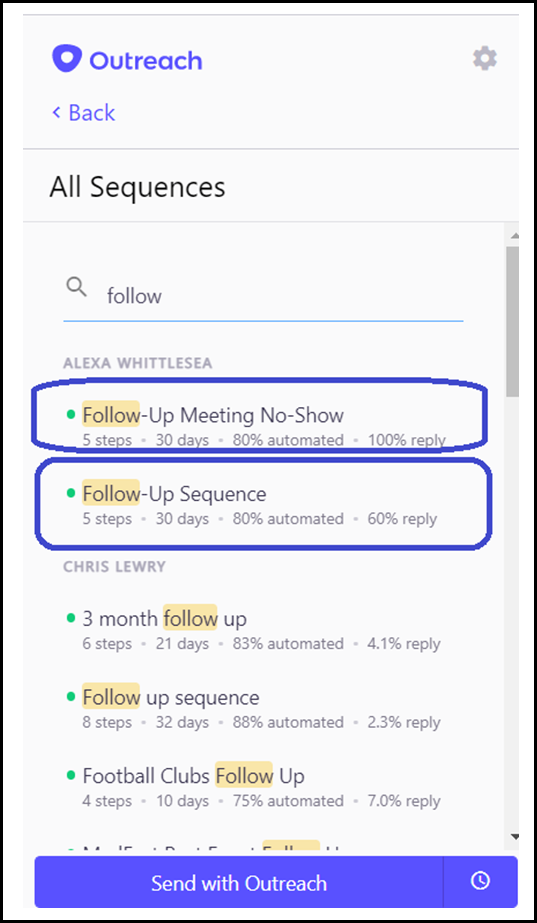Image resolution: width=537 pixels, height=923 pixels.
Task: Click the search magnifier icon
Action: 77,287
